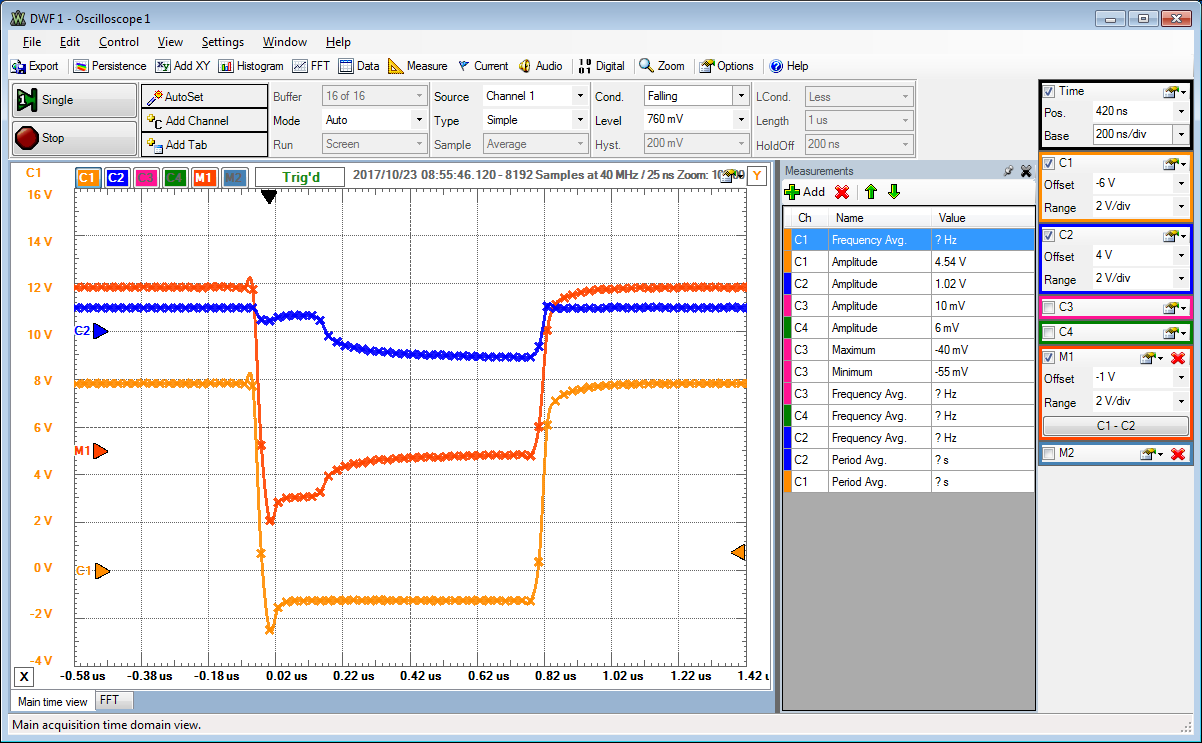Click the C1 - C2 math button

click(x=1115, y=426)
